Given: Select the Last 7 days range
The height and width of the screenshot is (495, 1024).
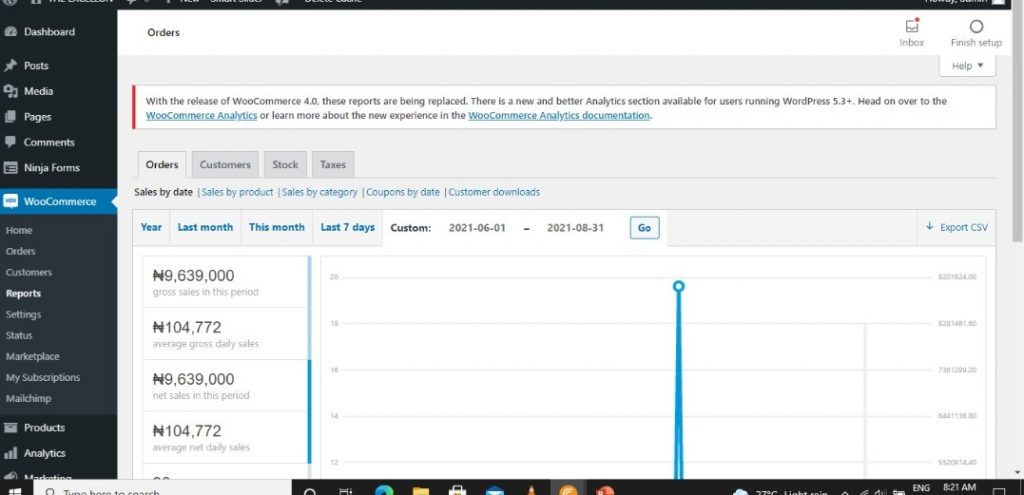Looking at the screenshot, I should (347, 227).
